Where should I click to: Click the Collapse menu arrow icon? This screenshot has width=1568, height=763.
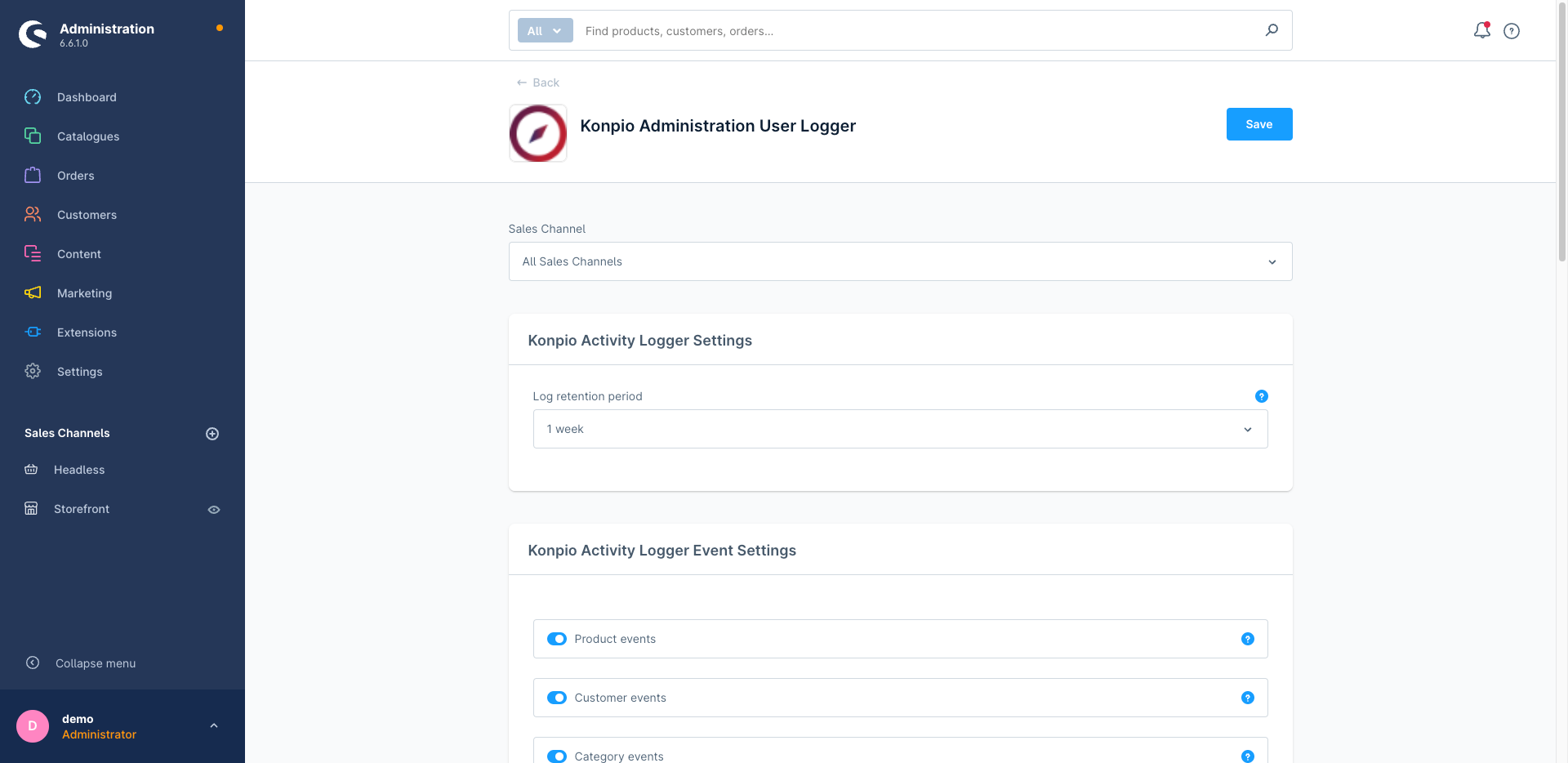33,663
